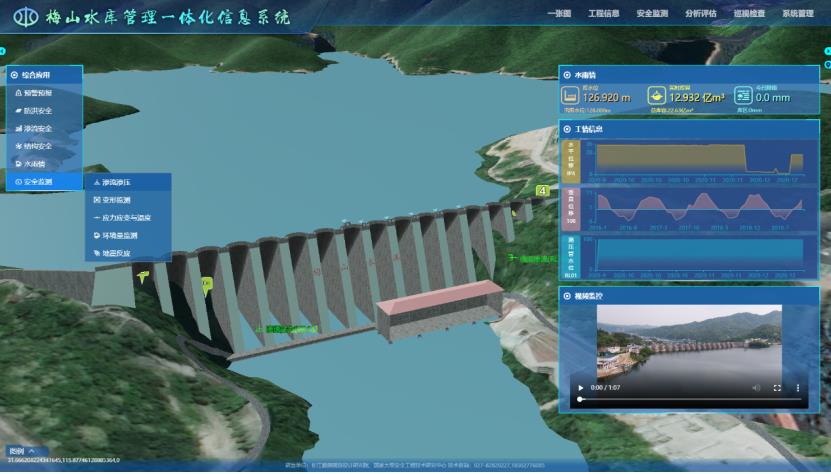Choose 环境量监测 from the submenu

click(128, 236)
